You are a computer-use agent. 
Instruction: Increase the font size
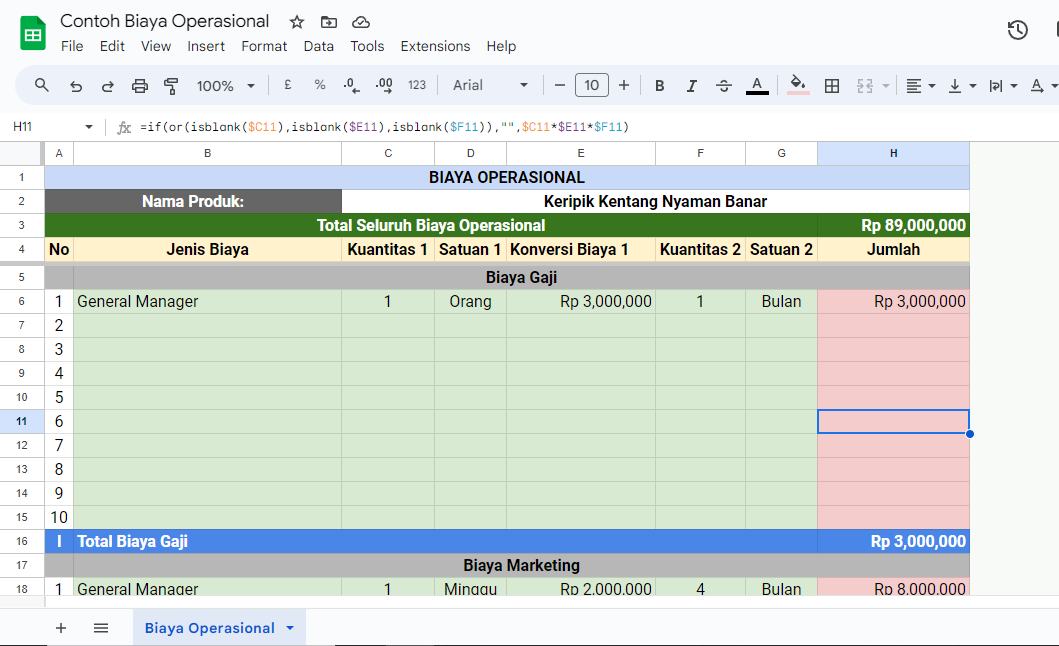pyautogui.click(x=624, y=85)
